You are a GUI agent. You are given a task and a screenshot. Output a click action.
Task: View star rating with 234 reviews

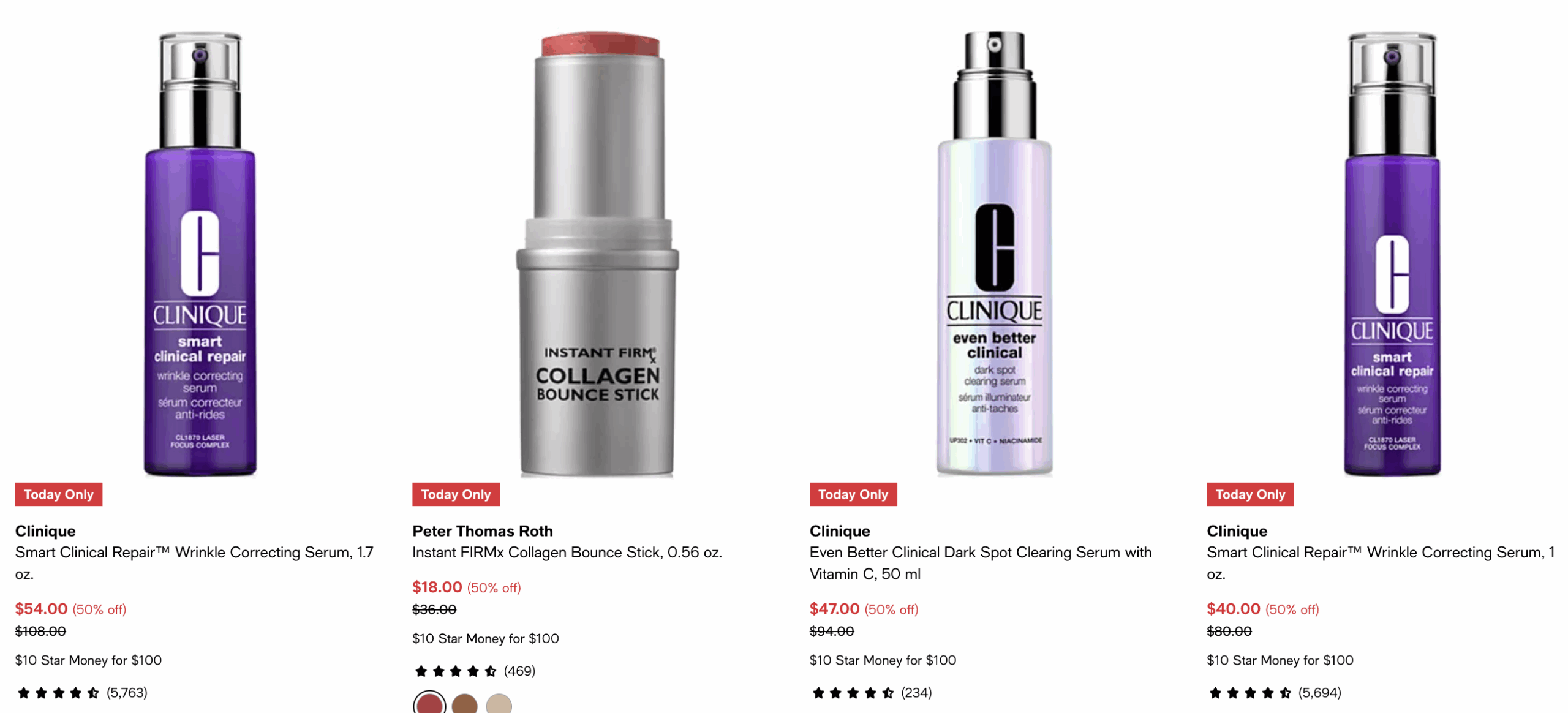tap(871, 692)
